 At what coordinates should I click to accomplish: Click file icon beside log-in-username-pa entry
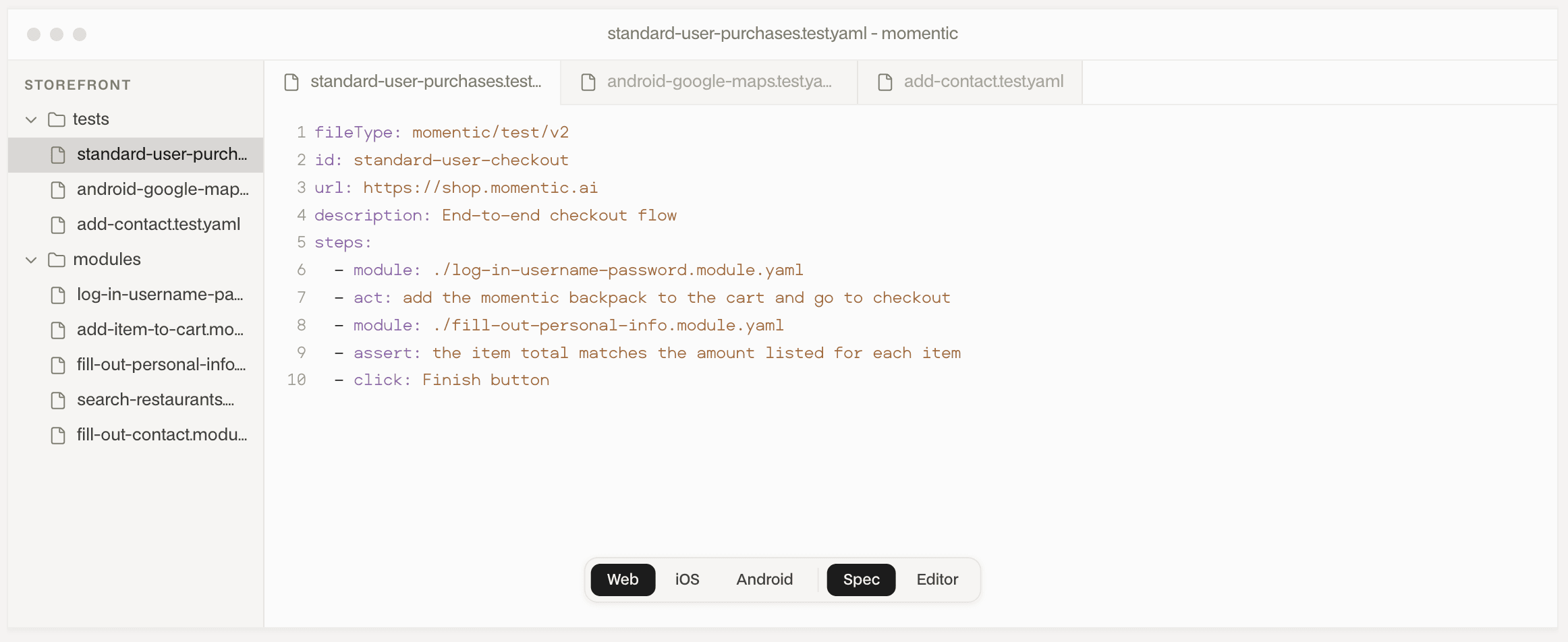click(59, 295)
